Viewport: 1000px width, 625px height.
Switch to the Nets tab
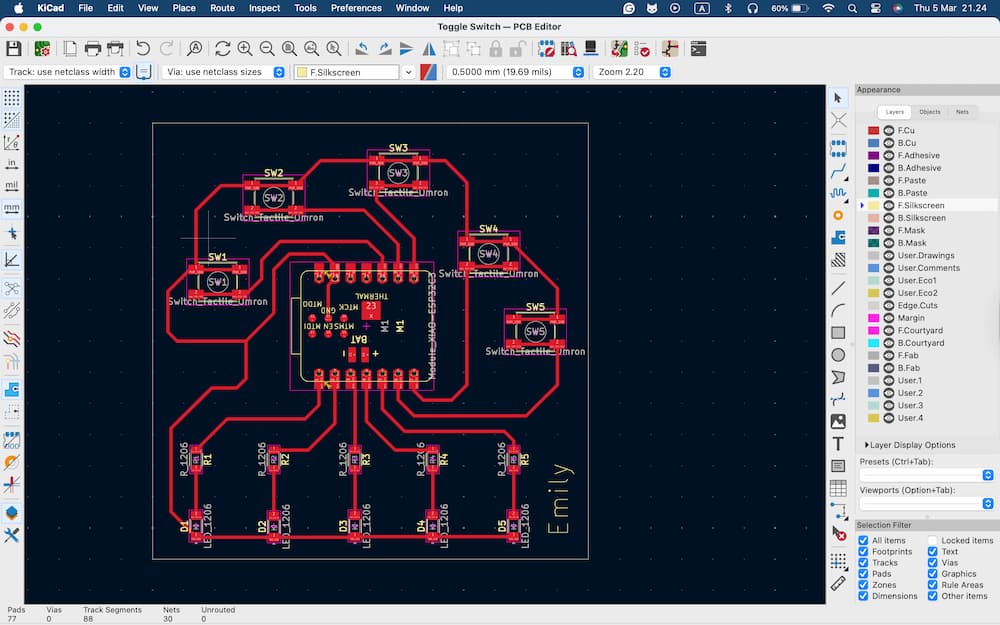pyautogui.click(x=962, y=112)
